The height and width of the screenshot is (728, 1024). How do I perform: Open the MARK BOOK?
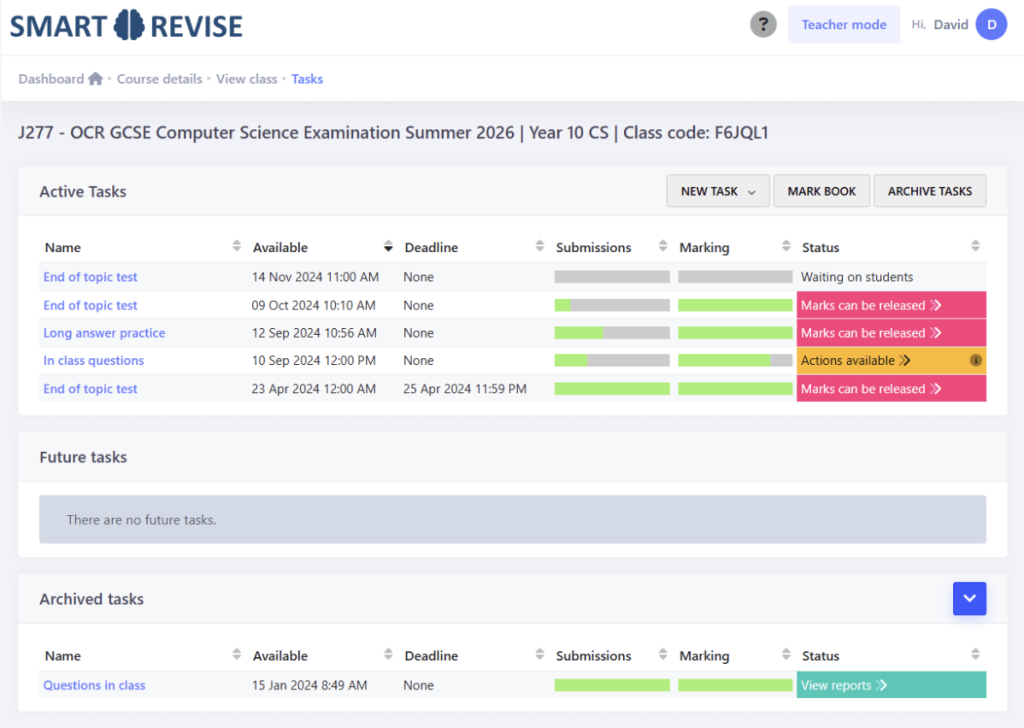tap(821, 191)
